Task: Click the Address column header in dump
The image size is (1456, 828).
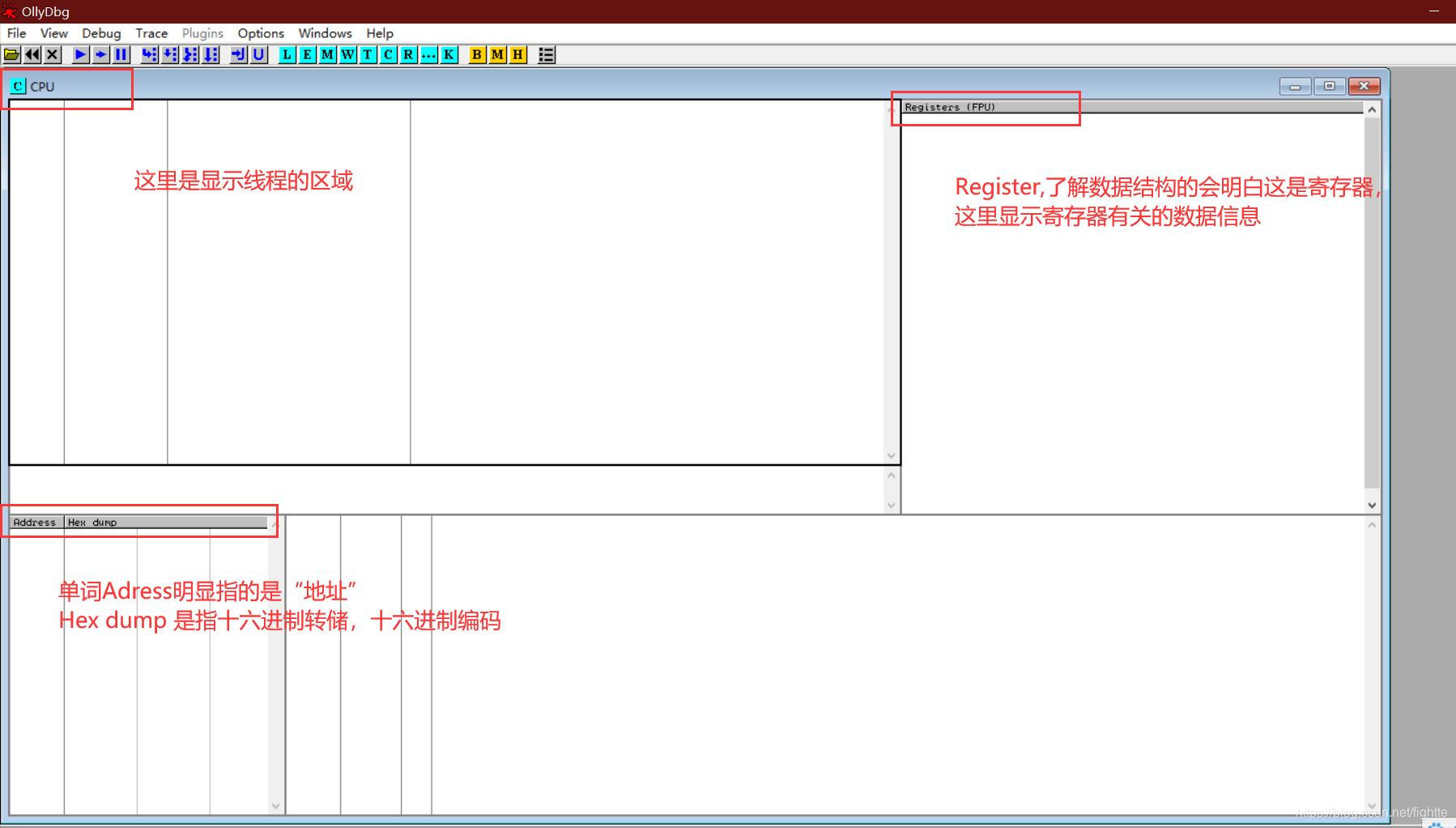Action: [36, 523]
